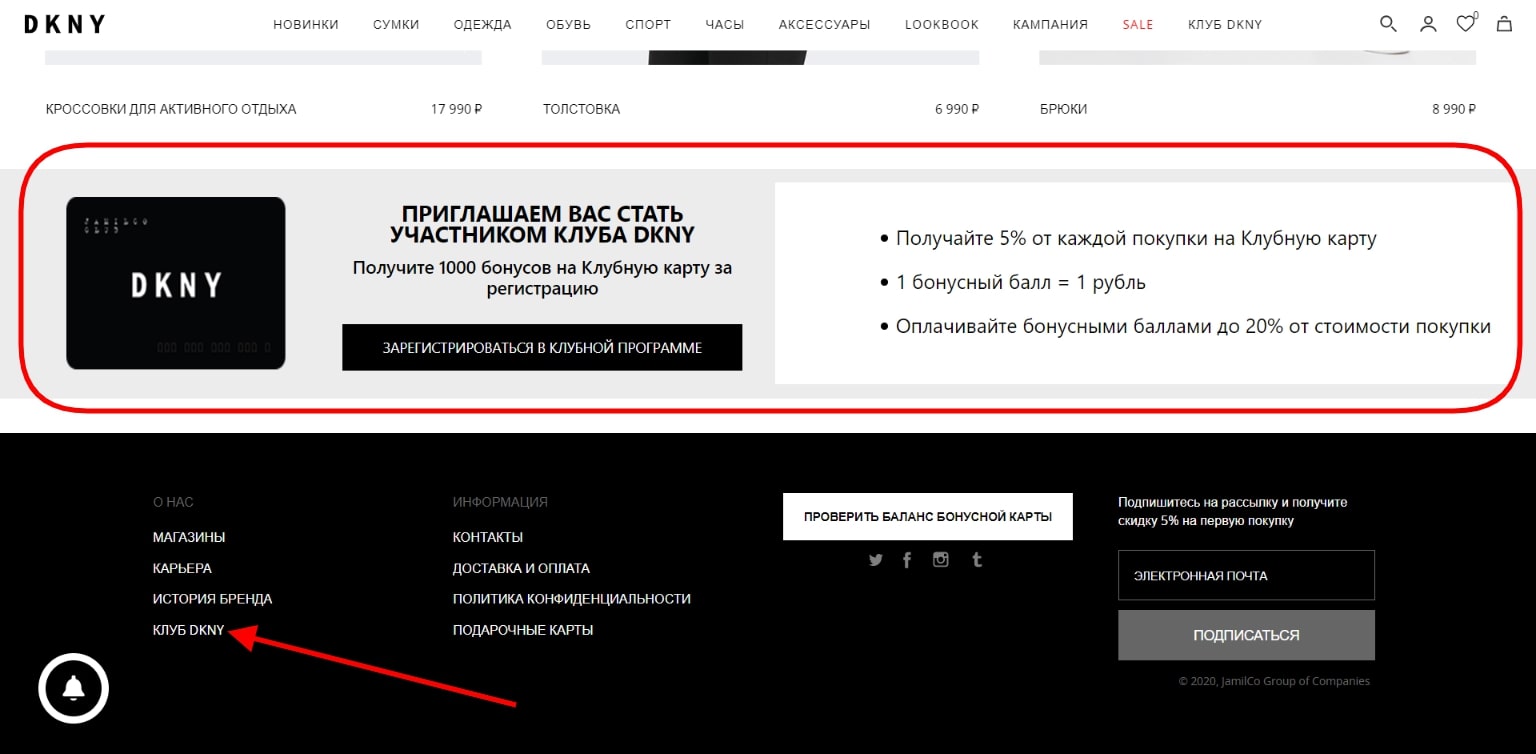This screenshot has height=754, width=1536.
Task: Open the ИСТОРИЯ БРЕНДА footer link
Action: [x=212, y=599]
